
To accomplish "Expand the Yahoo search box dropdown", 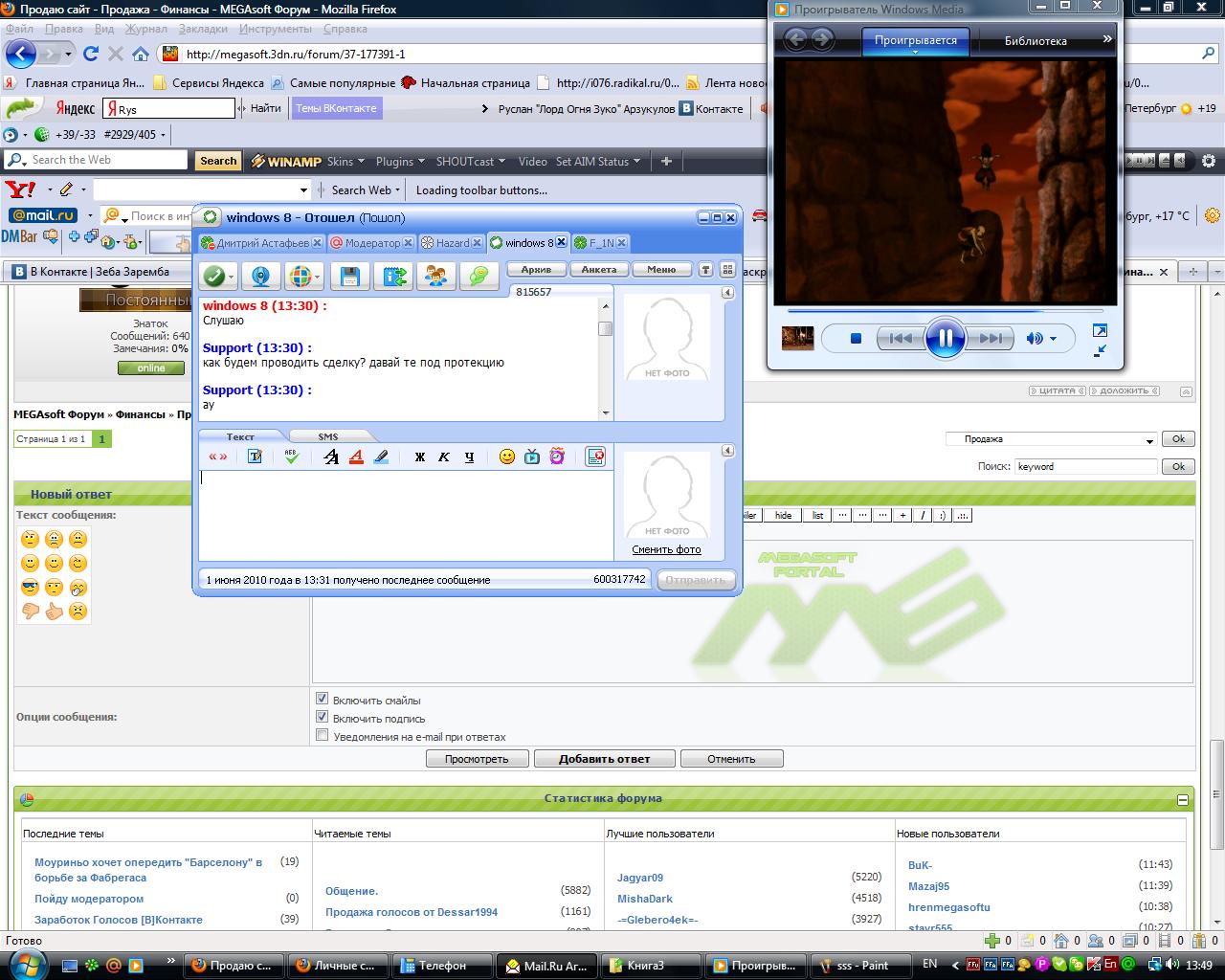I will tap(304, 190).
